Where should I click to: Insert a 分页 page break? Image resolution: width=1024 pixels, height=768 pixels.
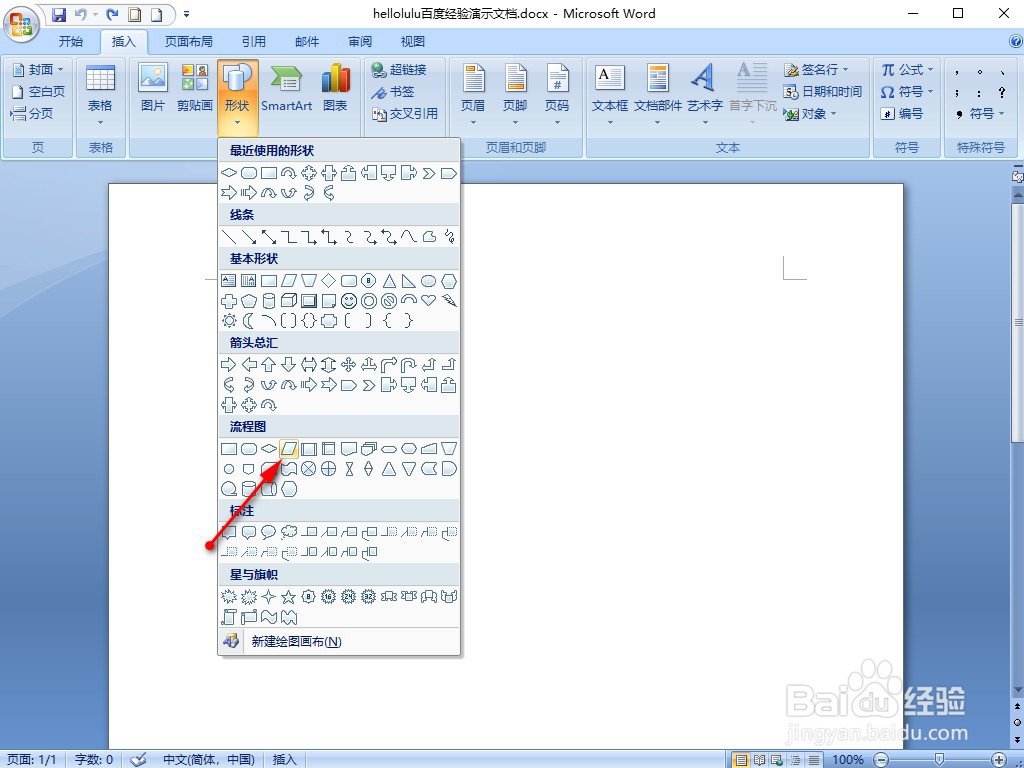point(32,114)
